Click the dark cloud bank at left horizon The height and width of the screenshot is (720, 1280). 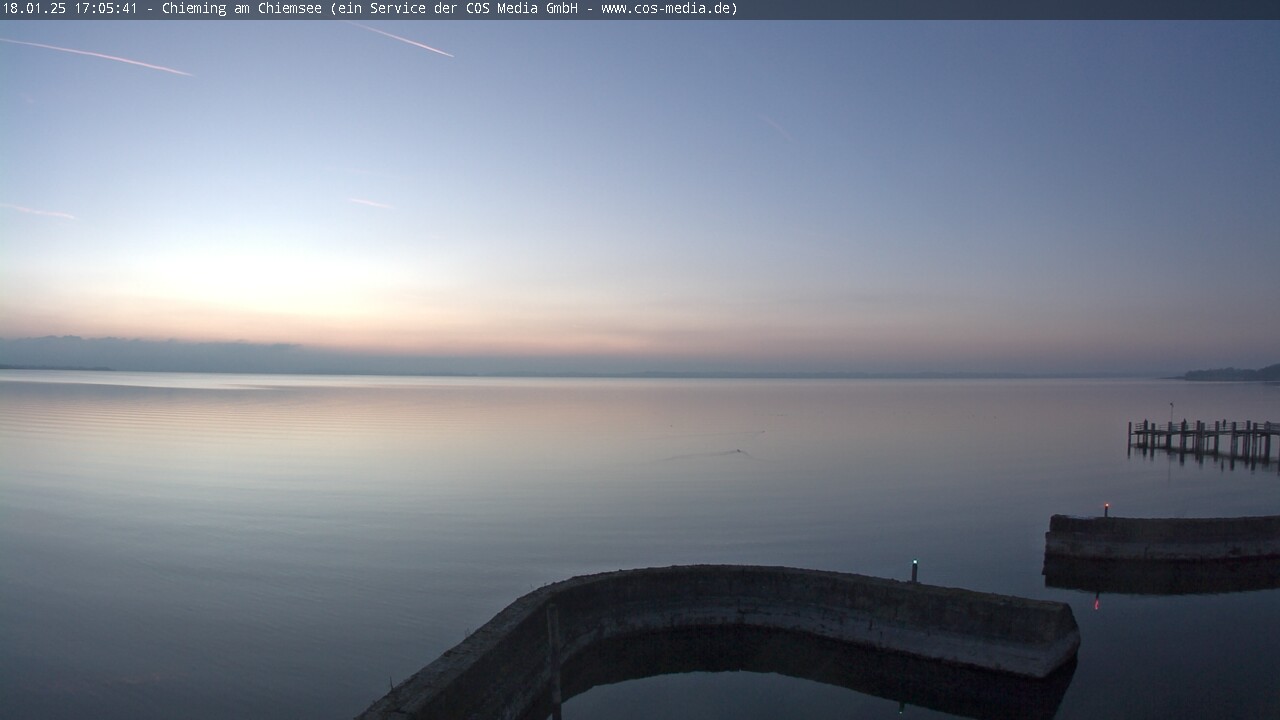pos(150,355)
